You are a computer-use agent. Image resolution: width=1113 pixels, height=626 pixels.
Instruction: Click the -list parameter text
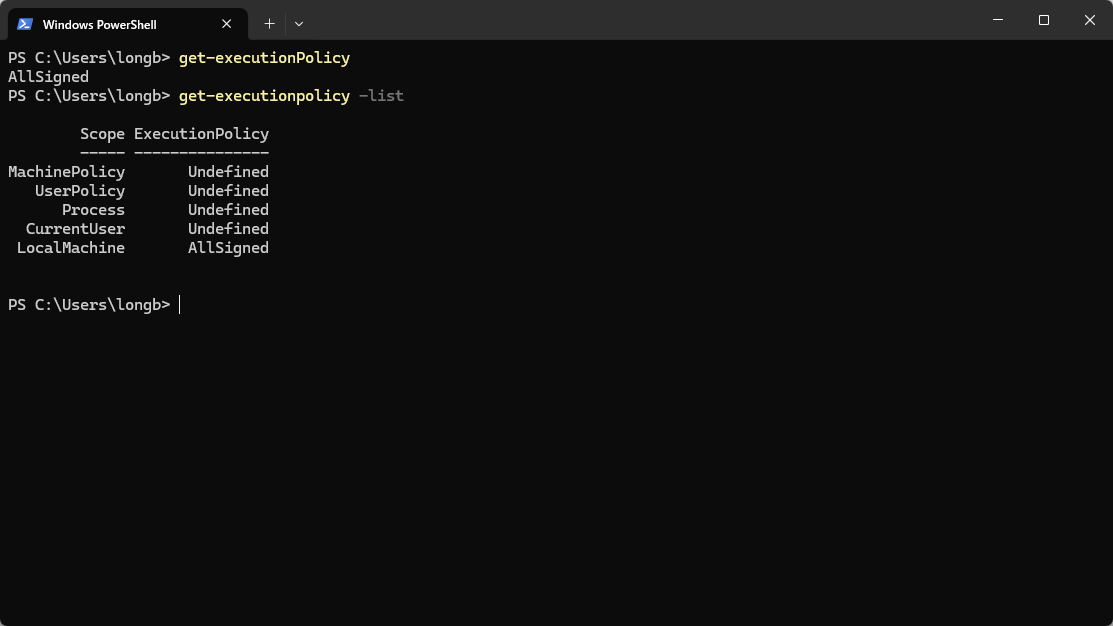point(381,96)
